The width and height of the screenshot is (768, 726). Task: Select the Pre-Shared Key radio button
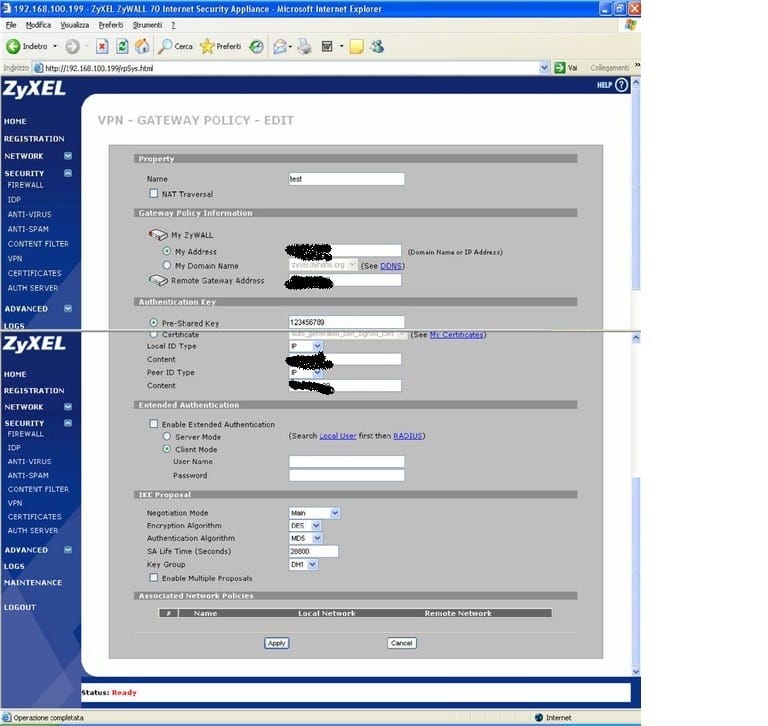tap(154, 323)
